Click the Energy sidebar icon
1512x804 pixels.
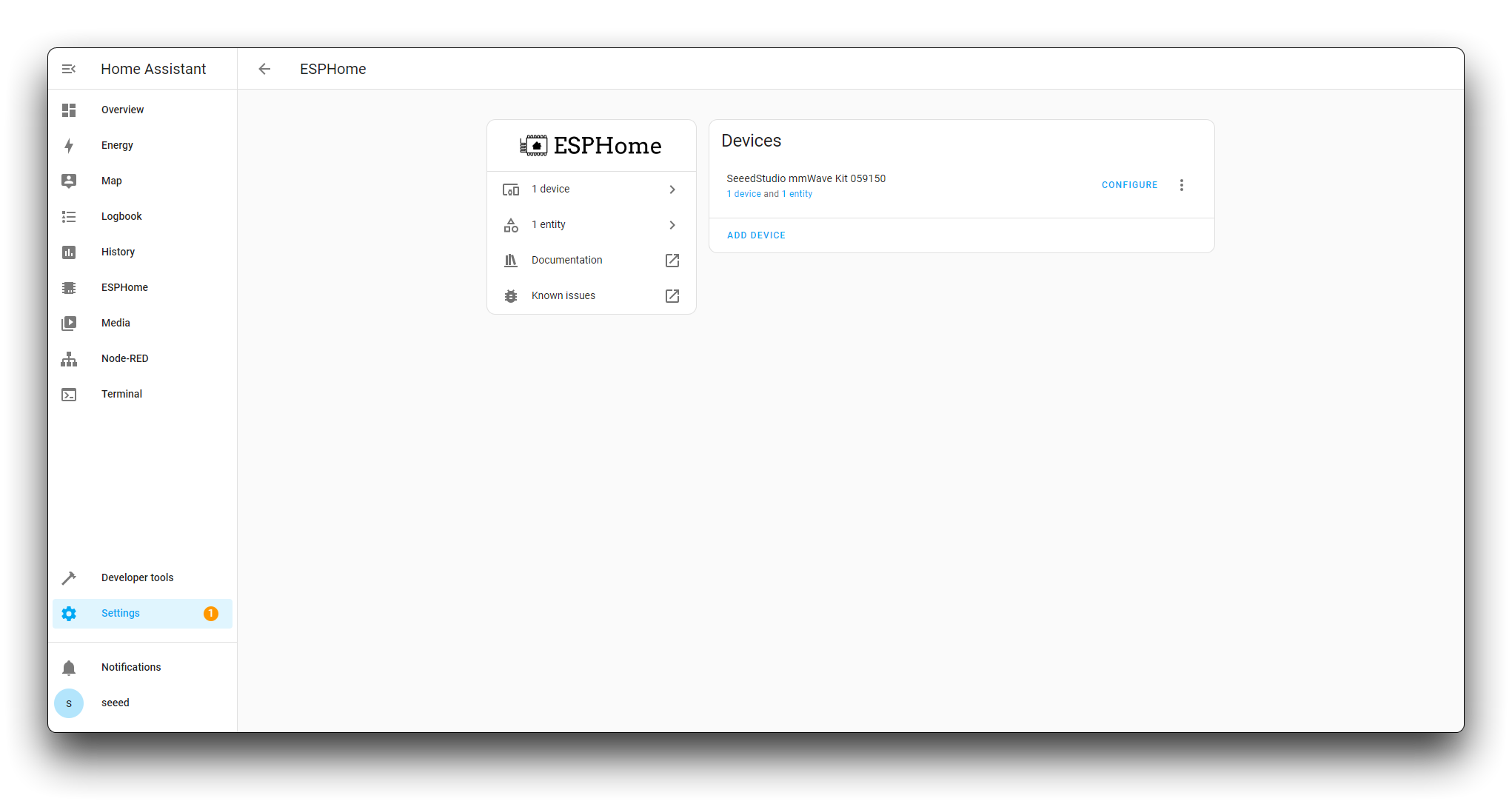tap(69, 145)
